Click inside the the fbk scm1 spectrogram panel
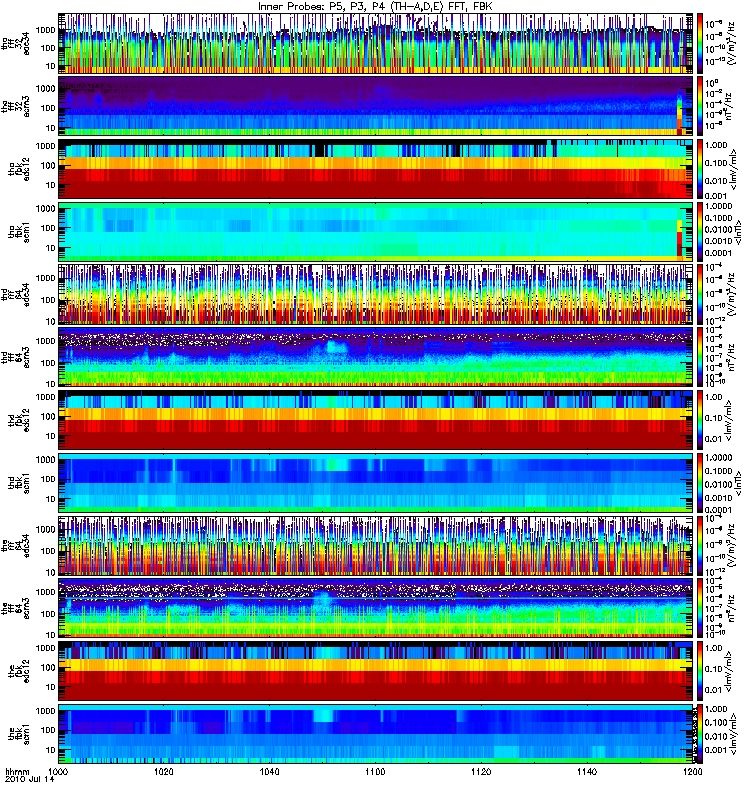 pos(376,734)
